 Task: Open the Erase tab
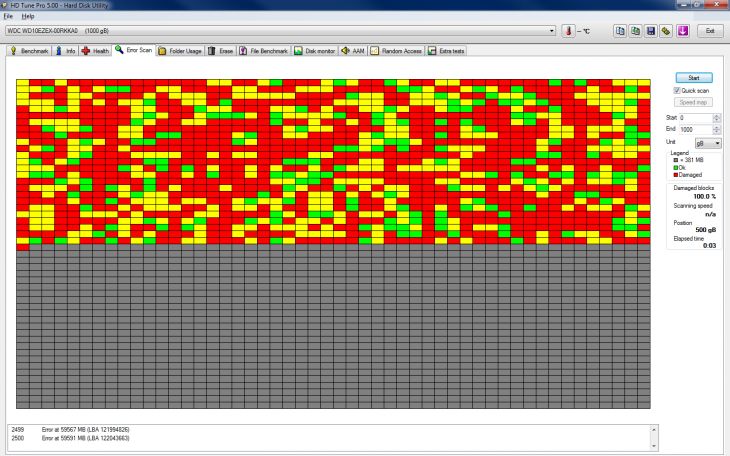[x=221, y=51]
